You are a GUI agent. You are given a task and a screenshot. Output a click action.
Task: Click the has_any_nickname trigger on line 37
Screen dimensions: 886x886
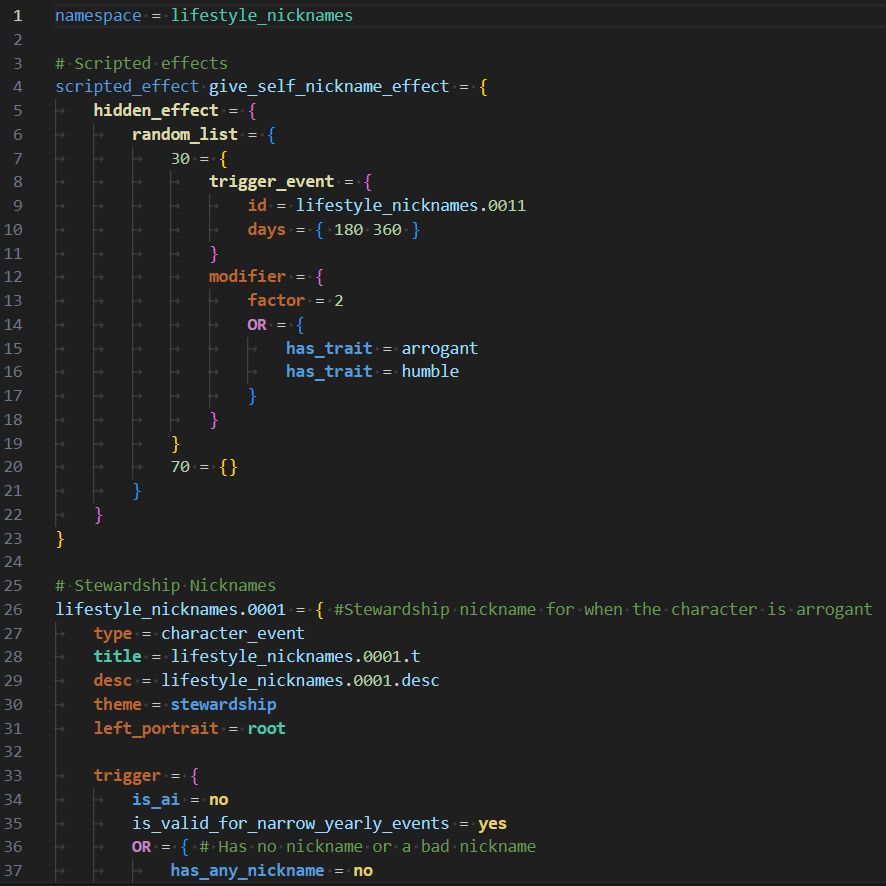247,870
